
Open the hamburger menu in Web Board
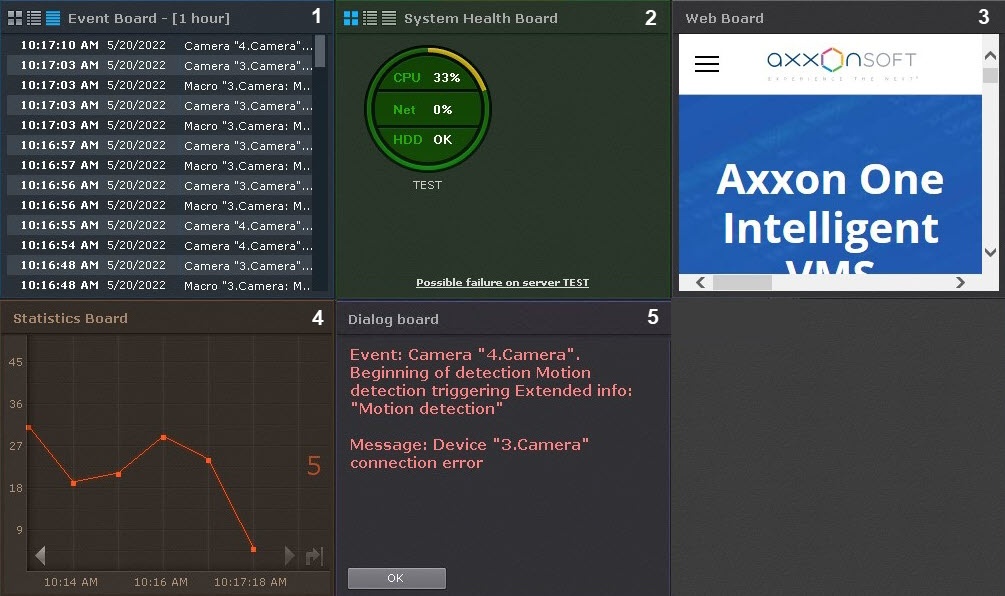707,63
